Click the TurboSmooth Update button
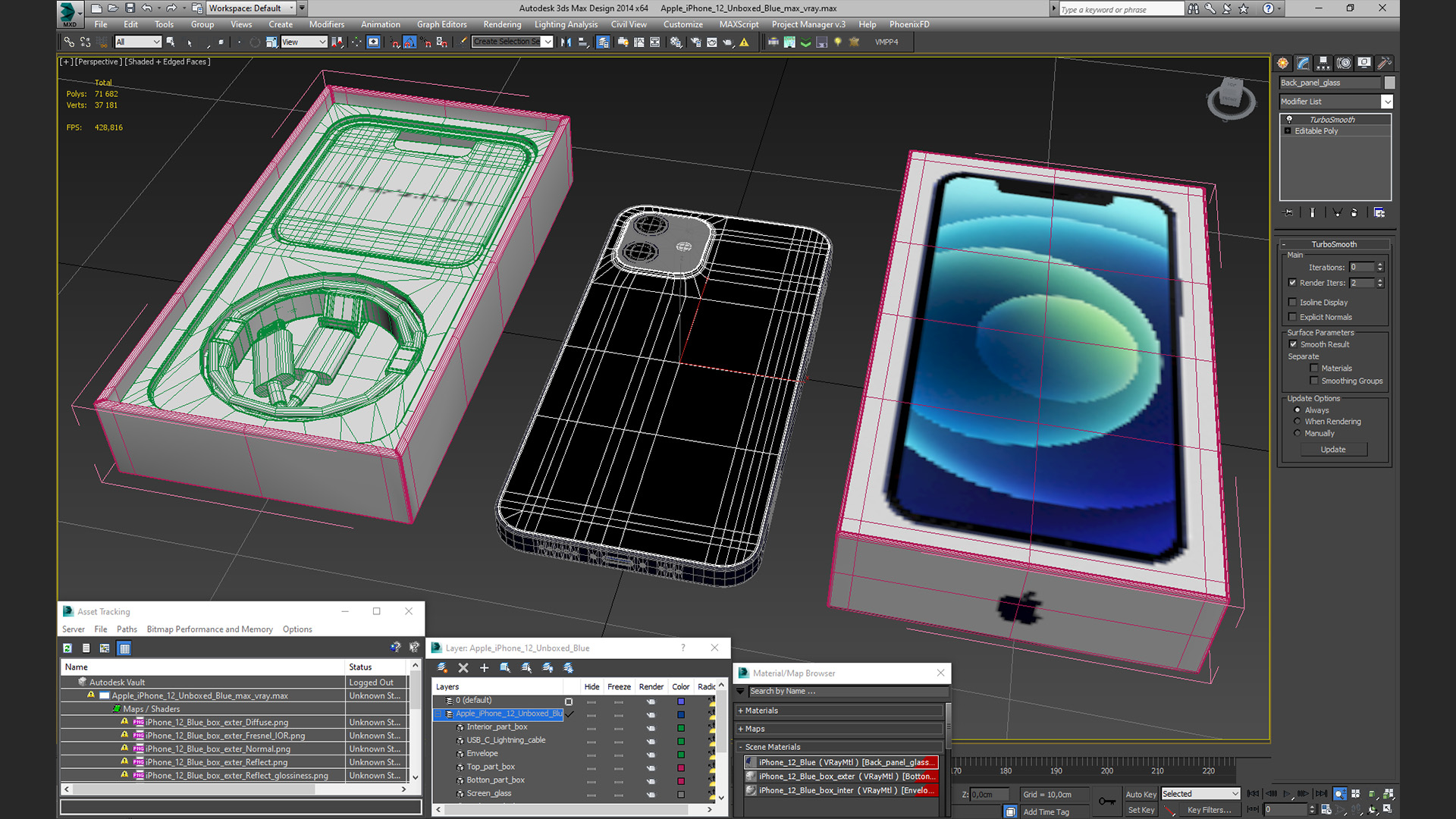The height and width of the screenshot is (819, 1456). pos(1333,450)
